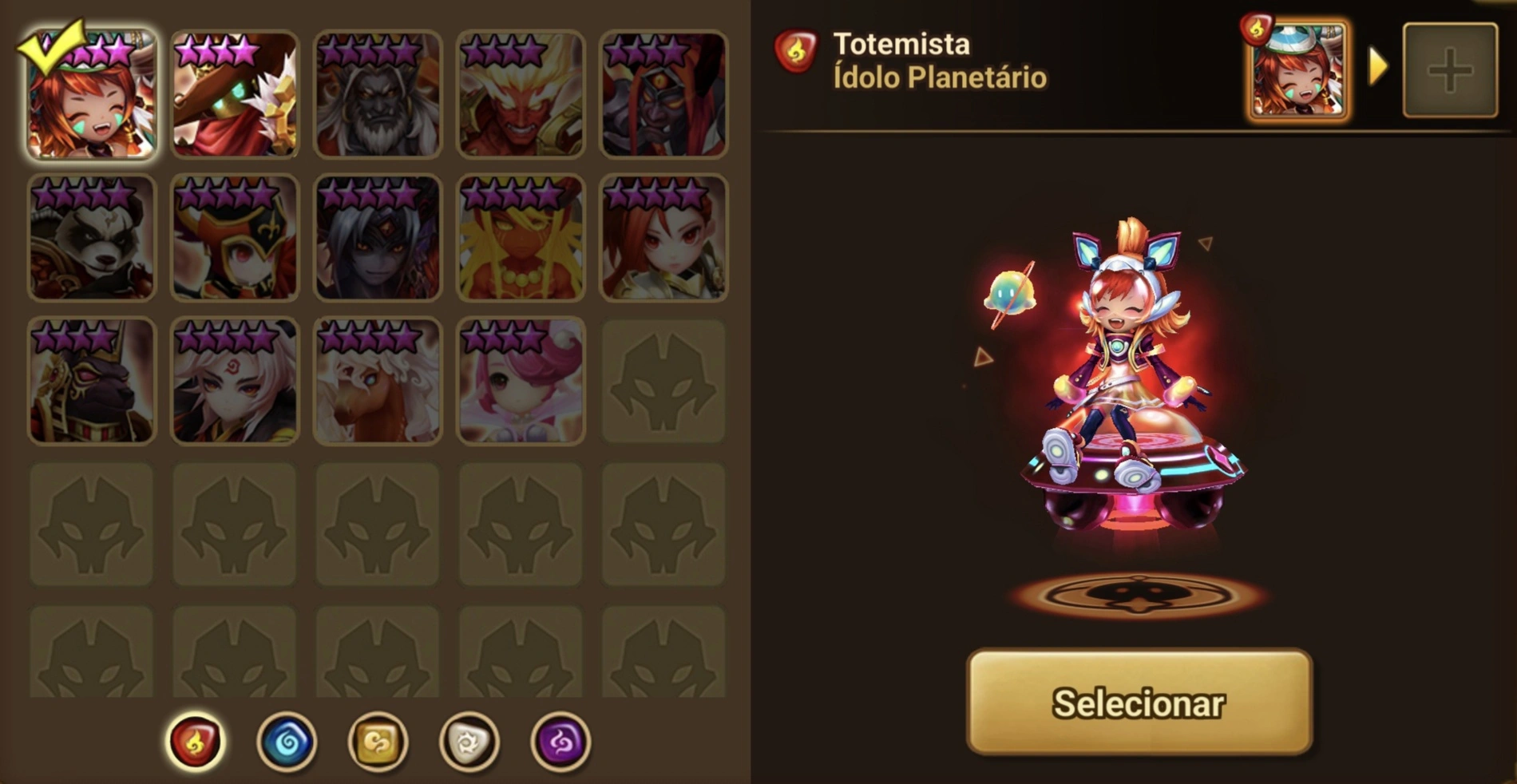This screenshot has height=784, width=1517.
Task: Select the checked Totemista monster portrait
Action: 92,94
